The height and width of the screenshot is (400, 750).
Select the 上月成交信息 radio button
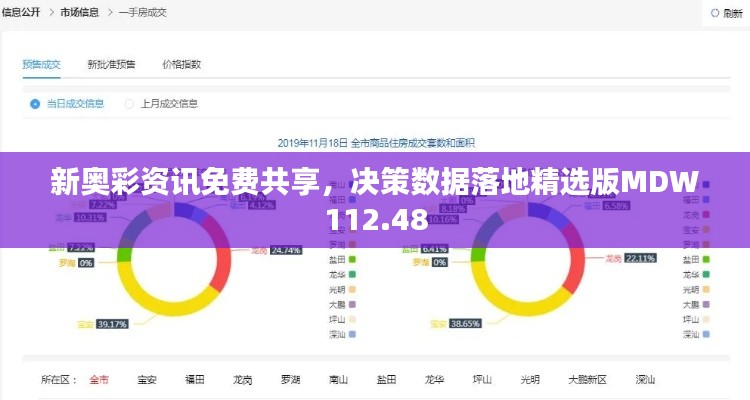point(129,103)
